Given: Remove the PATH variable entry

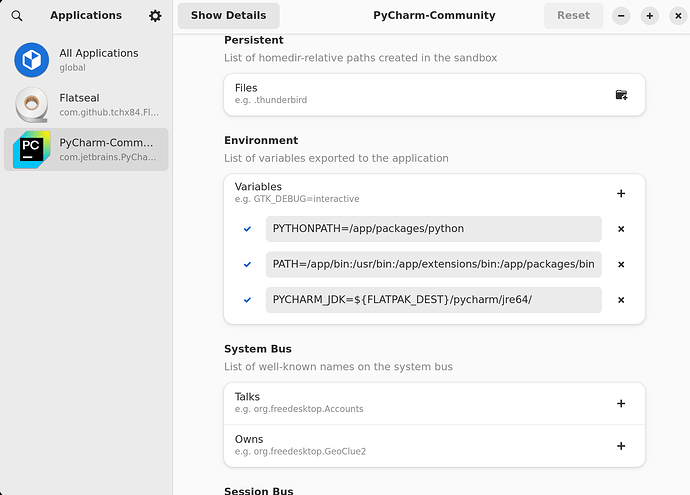Looking at the screenshot, I should click(621, 264).
